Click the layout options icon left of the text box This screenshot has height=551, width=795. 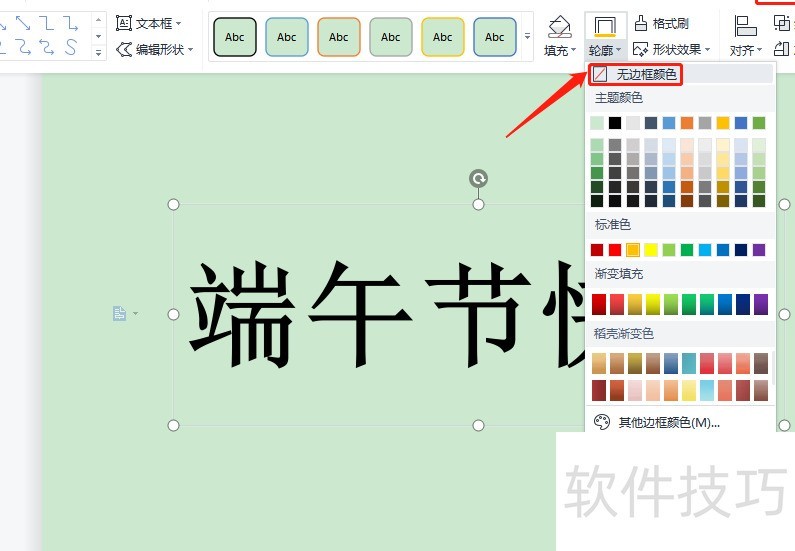pos(119,313)
